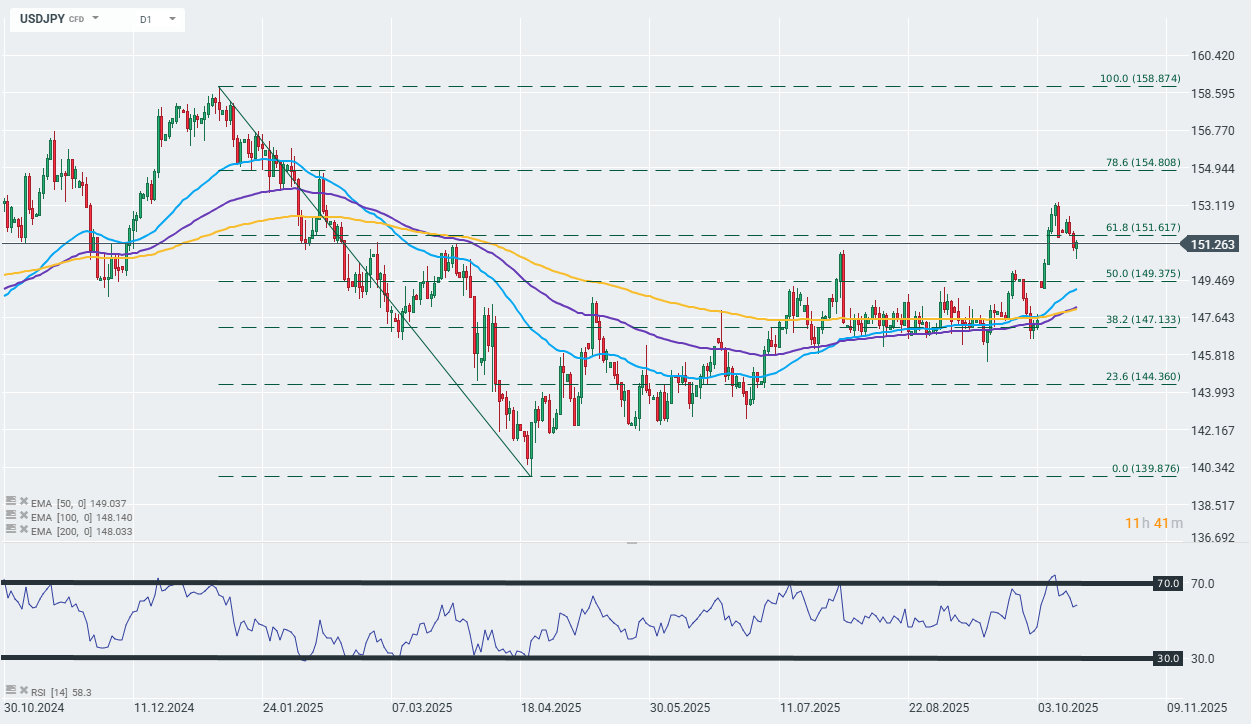Open settings icon for RSI indicator
Screen dimensions: 1251x724
[10, 690]
